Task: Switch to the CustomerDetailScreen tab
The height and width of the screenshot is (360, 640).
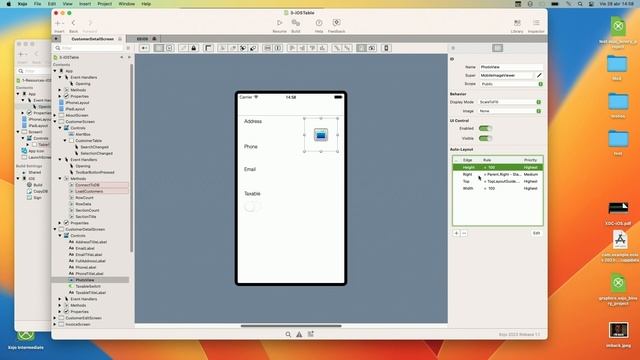Action: click(93, 39)
